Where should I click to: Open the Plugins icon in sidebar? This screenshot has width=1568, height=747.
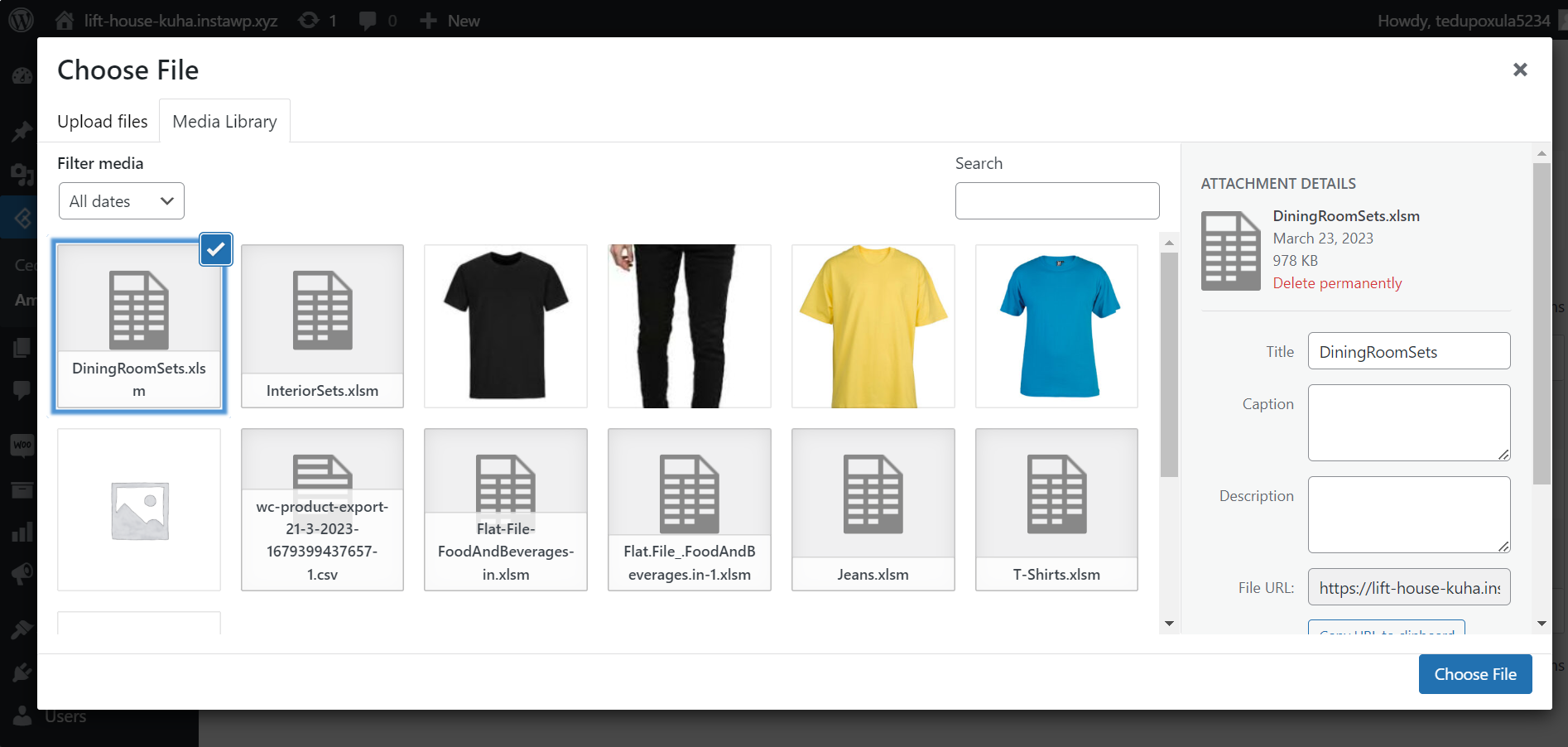(22, 672)
